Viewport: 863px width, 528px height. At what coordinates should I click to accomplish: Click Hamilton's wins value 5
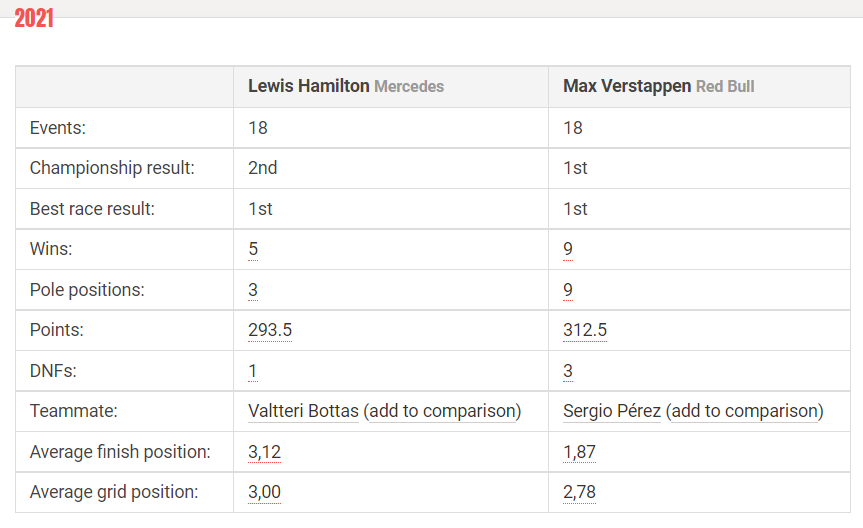coord(253,249)
